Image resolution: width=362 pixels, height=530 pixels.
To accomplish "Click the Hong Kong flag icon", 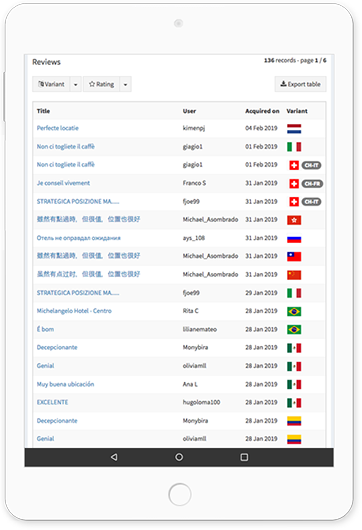I will [x=294, y=220].
